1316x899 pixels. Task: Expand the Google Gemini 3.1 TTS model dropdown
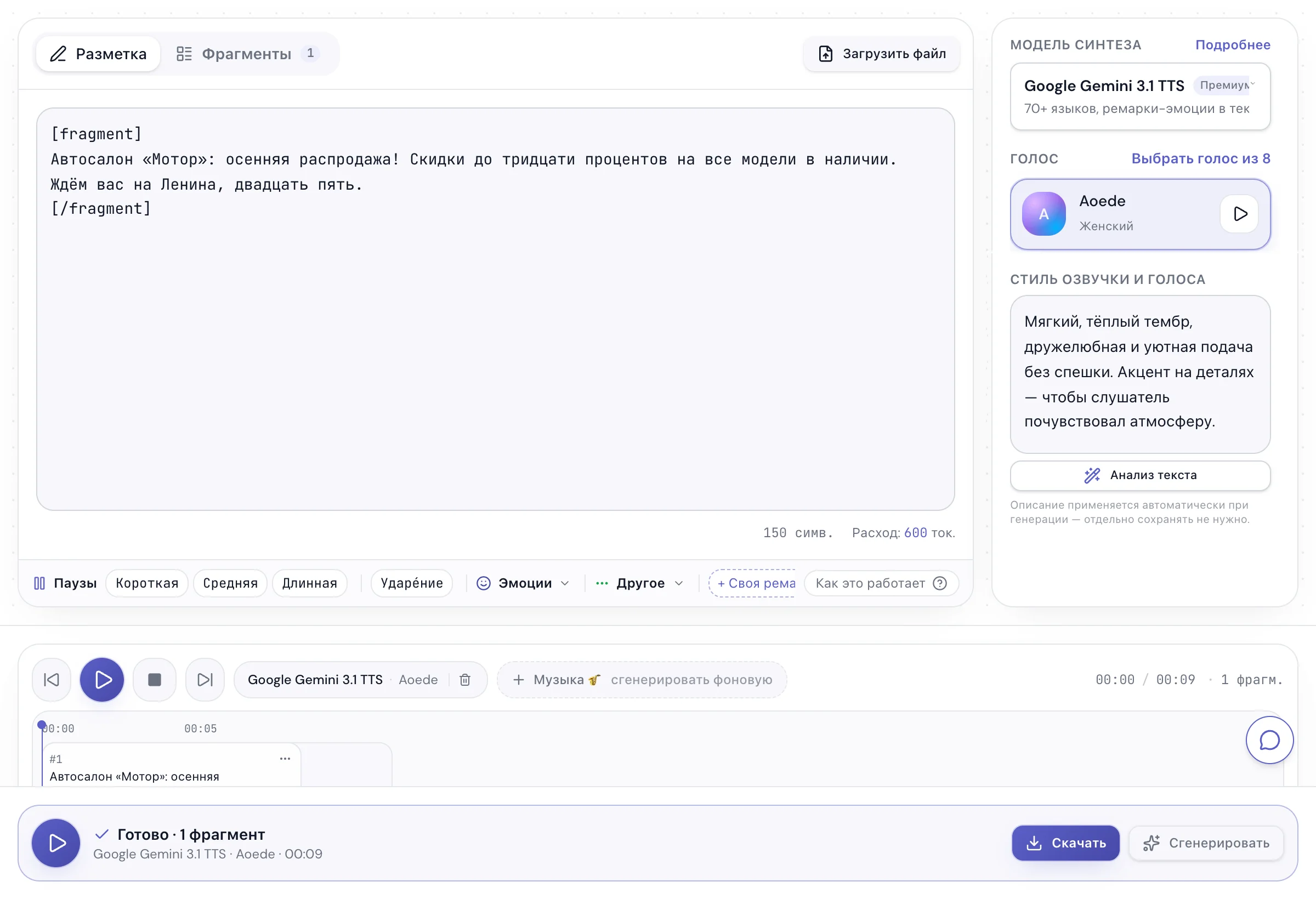[1140, 96]
